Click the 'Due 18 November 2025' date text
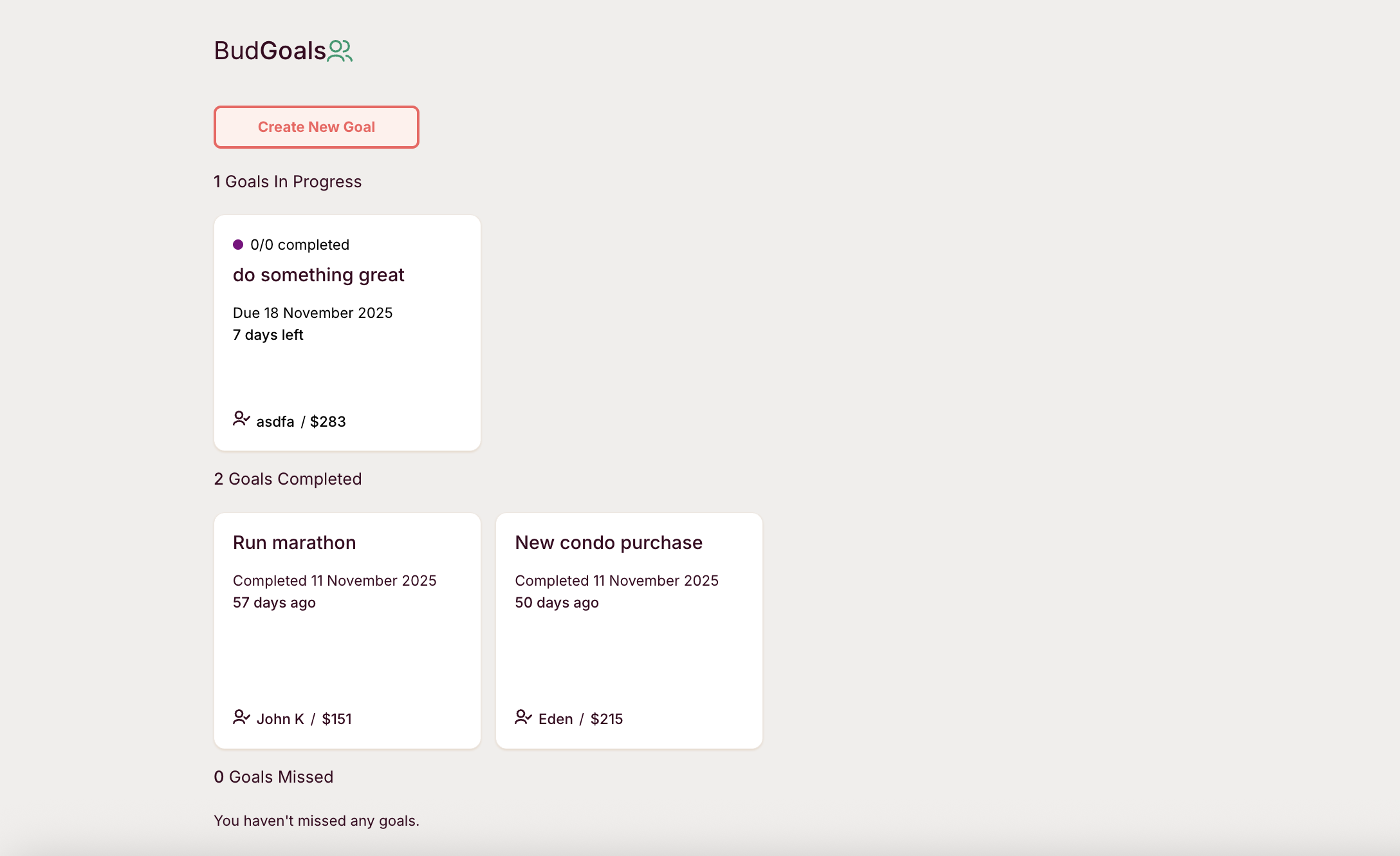Viewport: 1400px width, 856px height. pyautogui.click(x=313, y=313)
